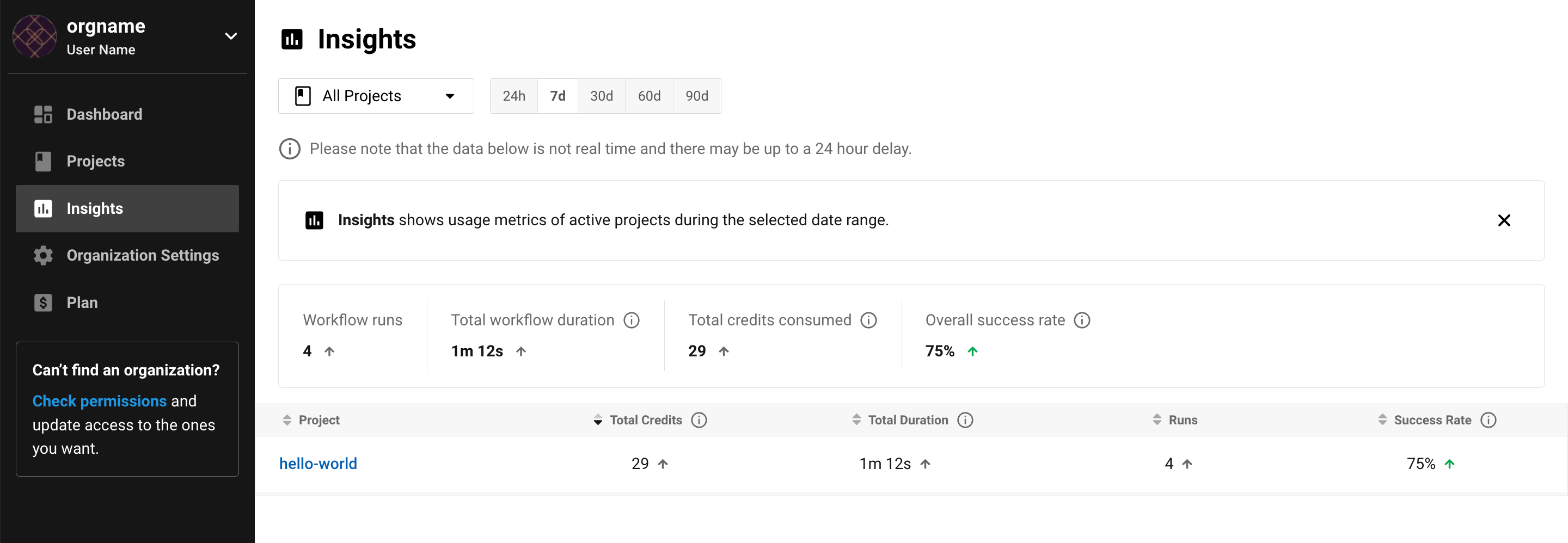This screenshot has width=1568, height=543.
Task: Sort table by Total Credits column
Action: (638, 420)
